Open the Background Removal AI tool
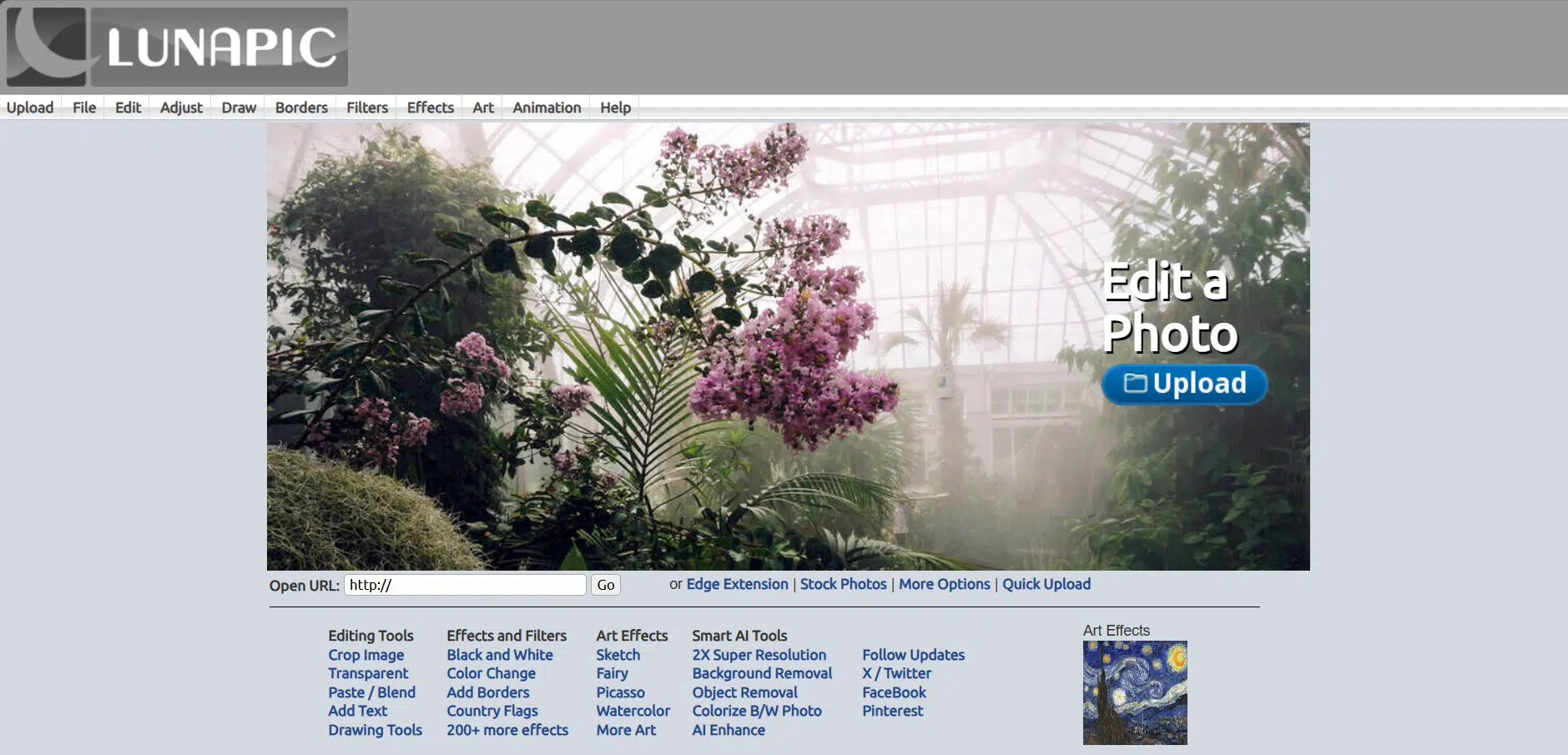The width and height of the screenshot is (1568, 755). click(762, 673)
